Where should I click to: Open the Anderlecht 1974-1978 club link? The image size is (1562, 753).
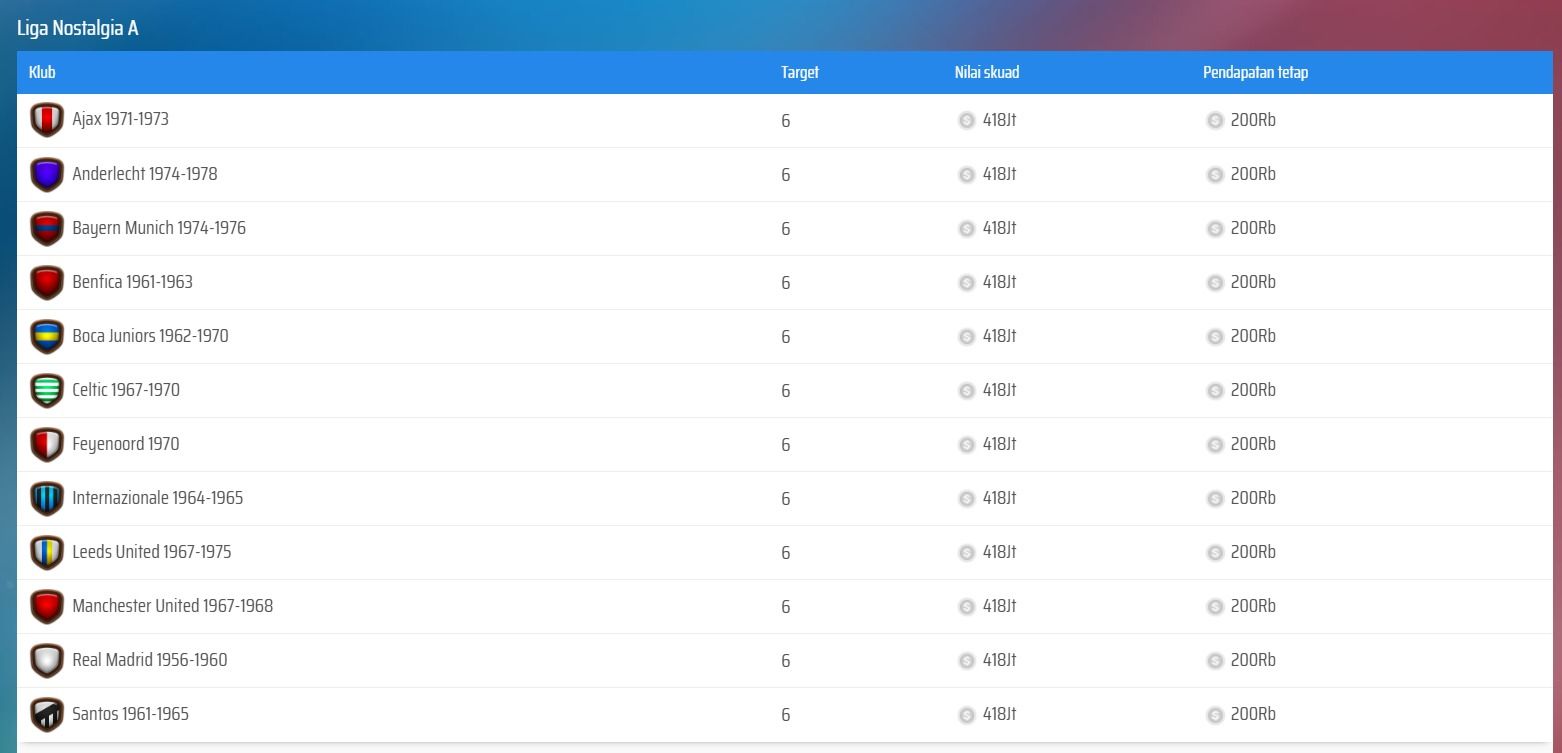[x=145, y=173]
